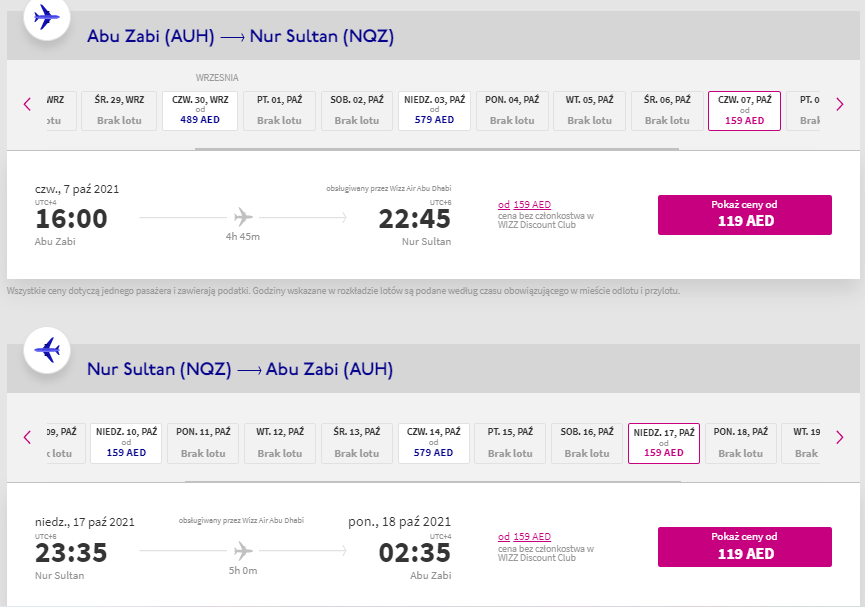The image size is (865, 607).
Task: Click the plane icon in the 5h 0m flight line
Action: [x=243, y=551]
